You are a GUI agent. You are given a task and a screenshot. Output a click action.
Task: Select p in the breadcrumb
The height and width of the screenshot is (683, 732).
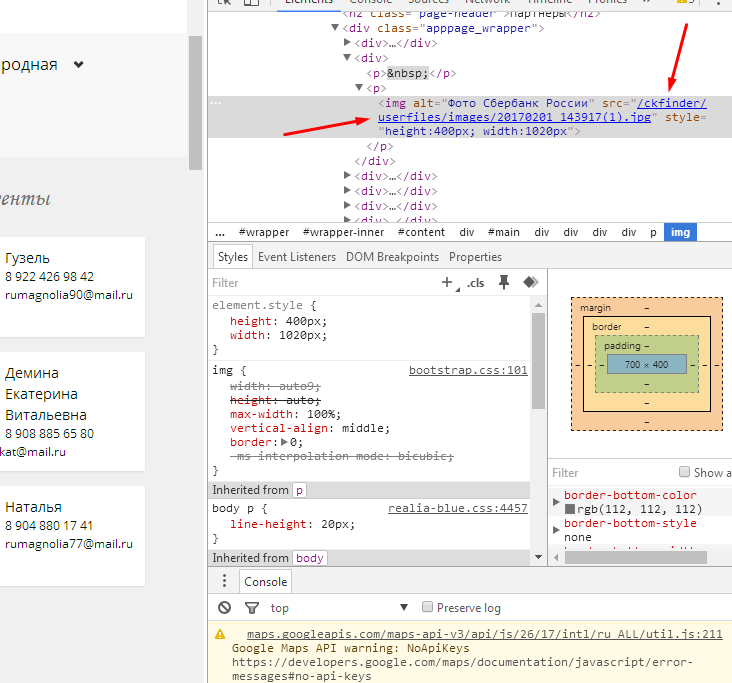[x=653, y=232]
